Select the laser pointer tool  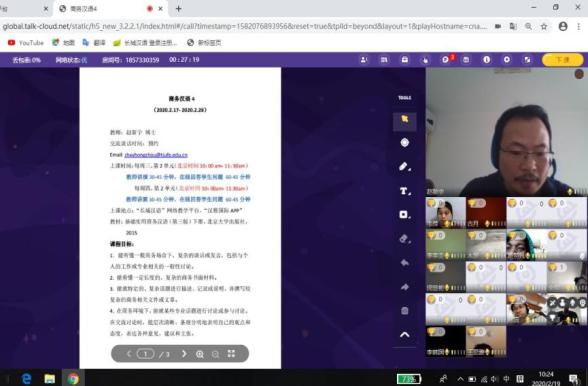405,143
